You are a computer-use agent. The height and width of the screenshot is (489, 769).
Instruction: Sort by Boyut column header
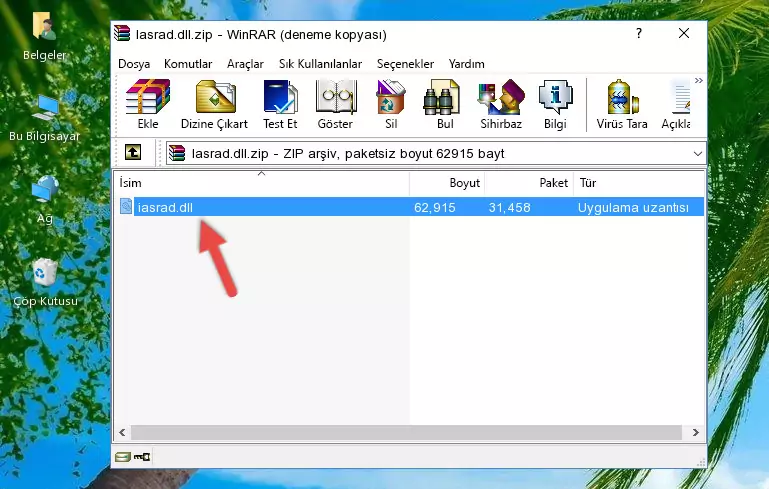click(447, 183)
